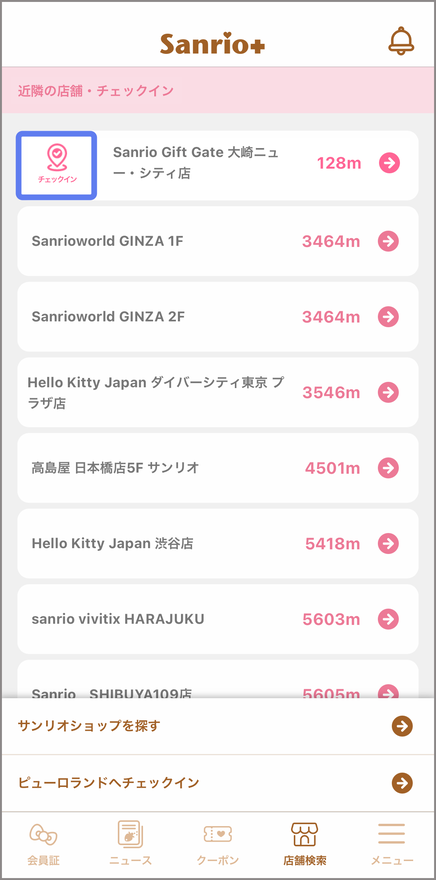Tap the 5418m distance for 渋谷店
Screen dimensions: 436x880
click(x=333, y=543)
